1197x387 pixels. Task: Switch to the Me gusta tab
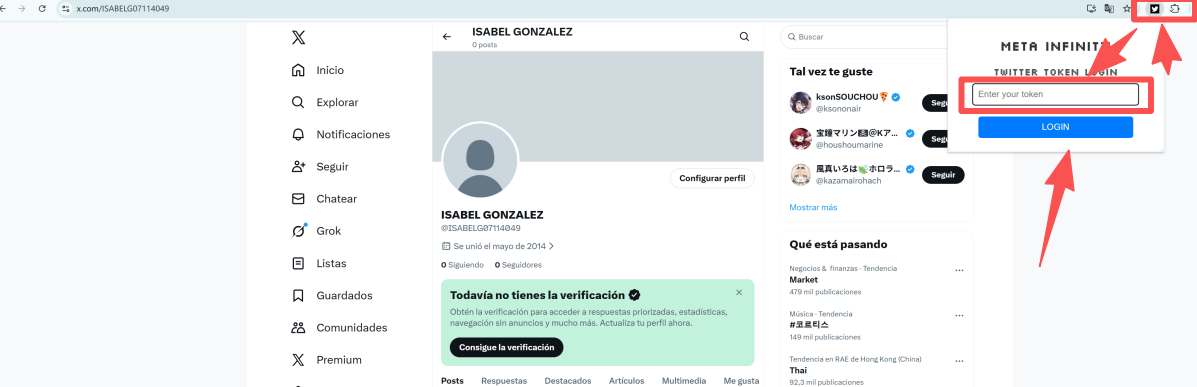(741, 380)
